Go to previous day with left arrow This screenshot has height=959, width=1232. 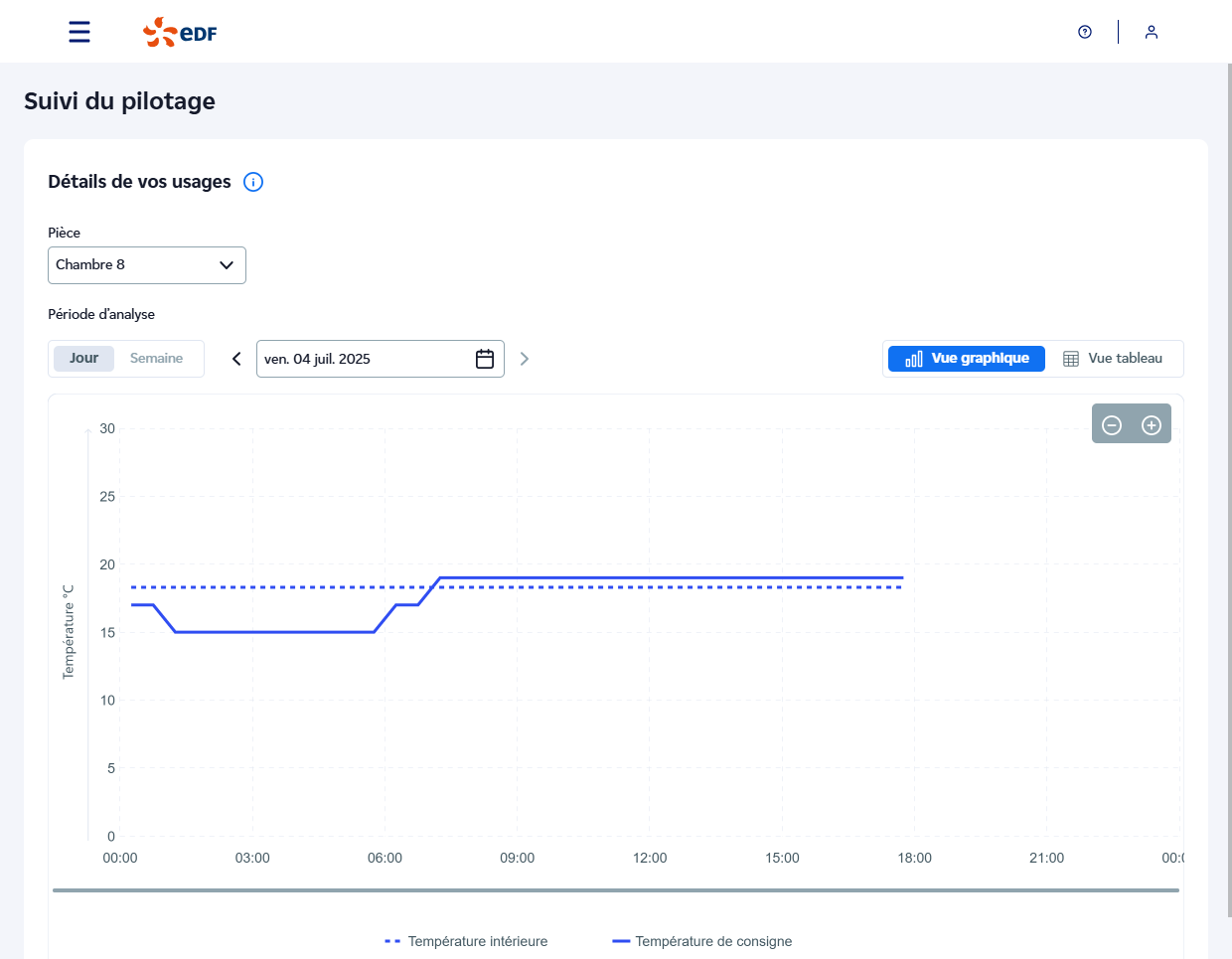point(236,359)
